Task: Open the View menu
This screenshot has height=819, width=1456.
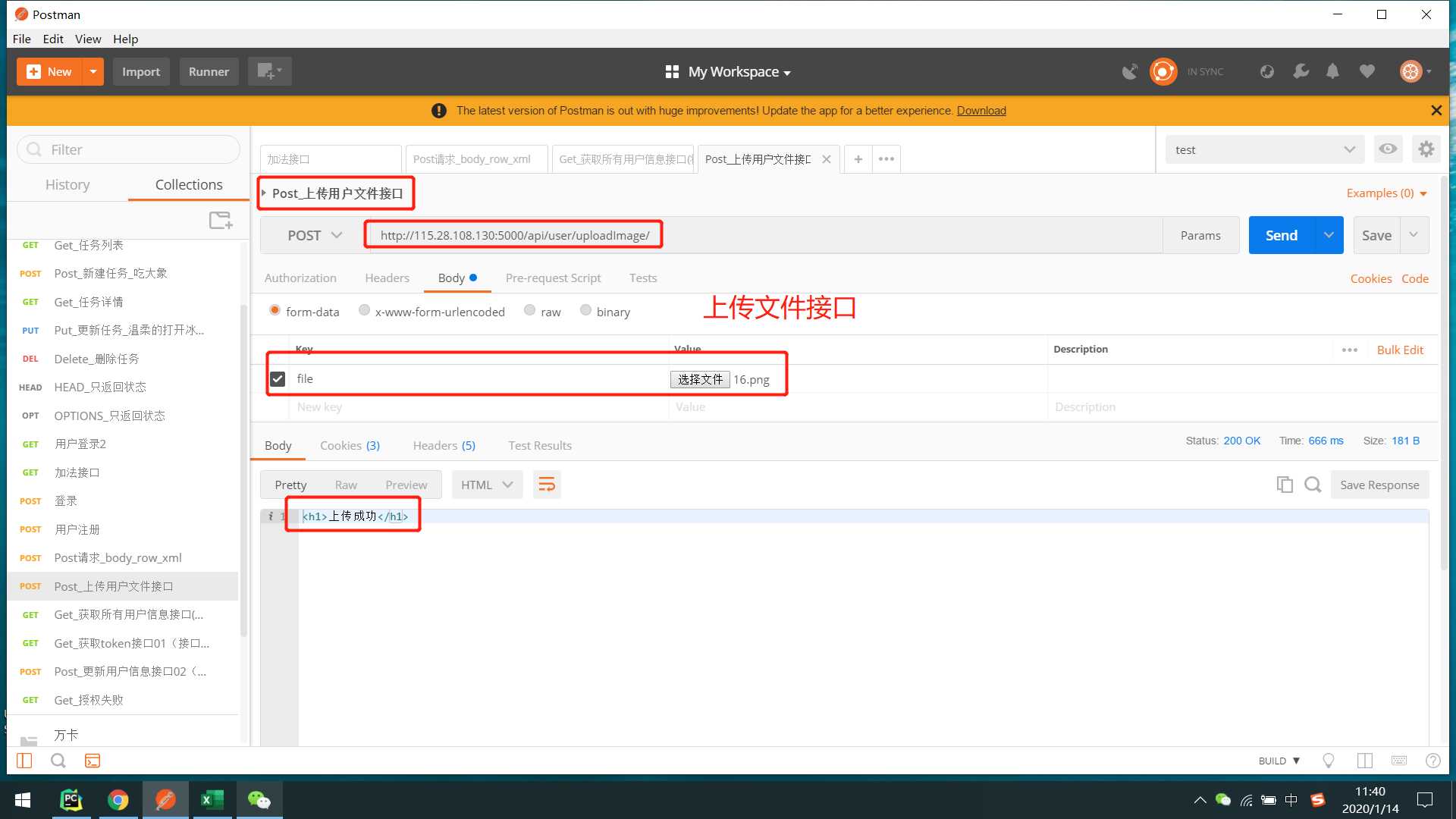Action: [x=88, y=39]
